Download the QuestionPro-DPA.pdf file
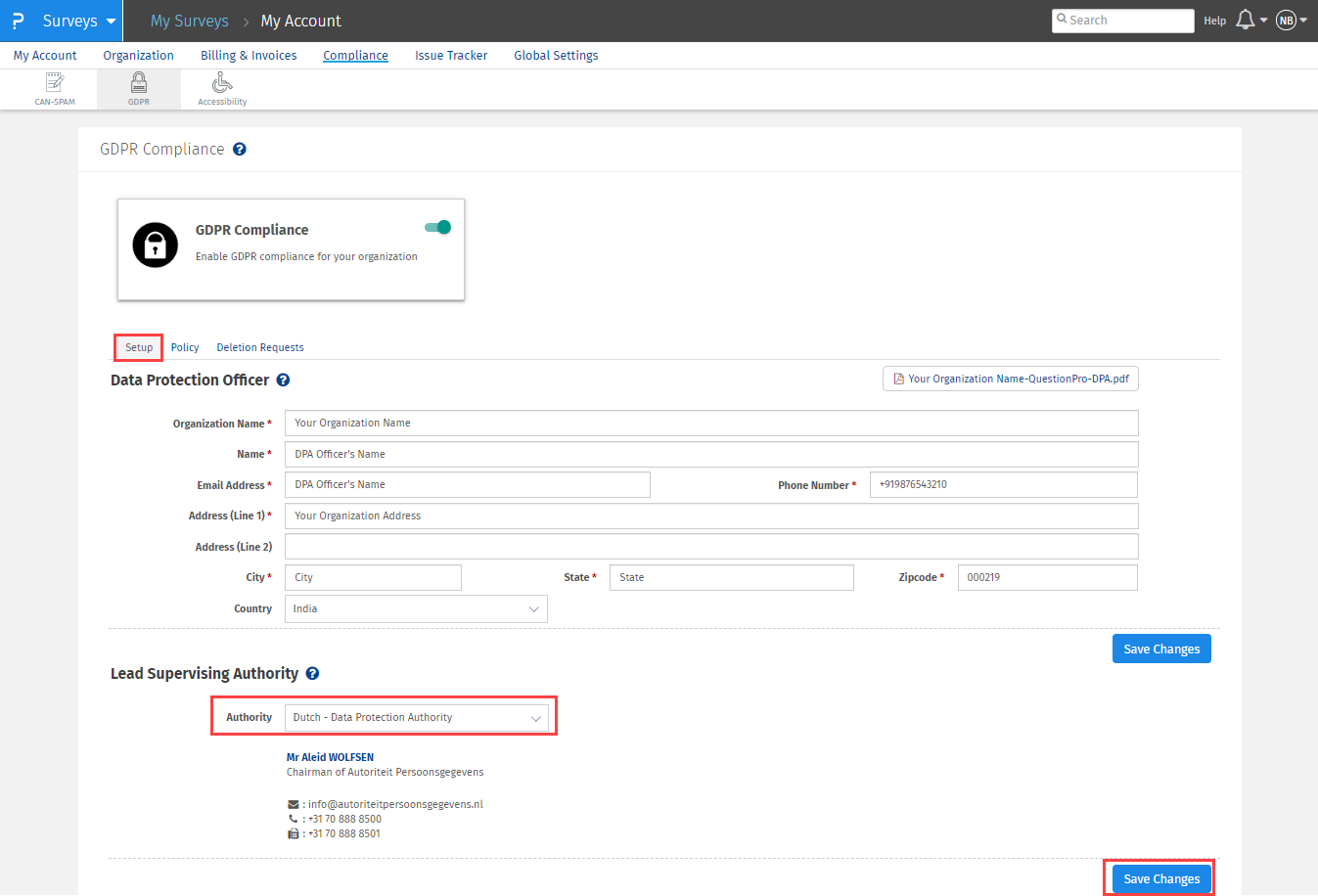 [1010, 380]
